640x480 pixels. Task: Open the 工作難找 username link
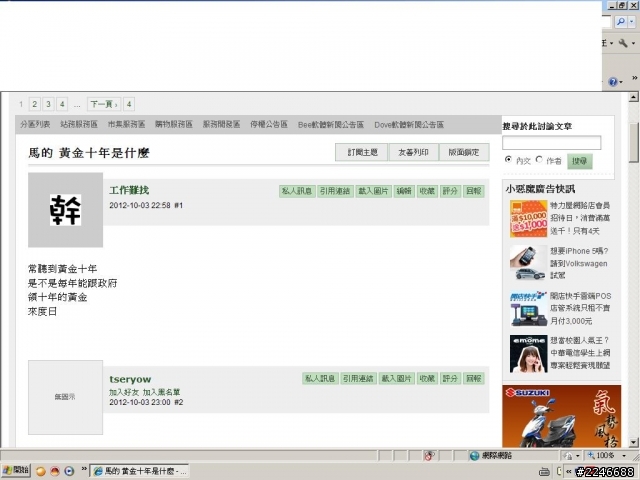pyautogui.click(x=129, y=190)
